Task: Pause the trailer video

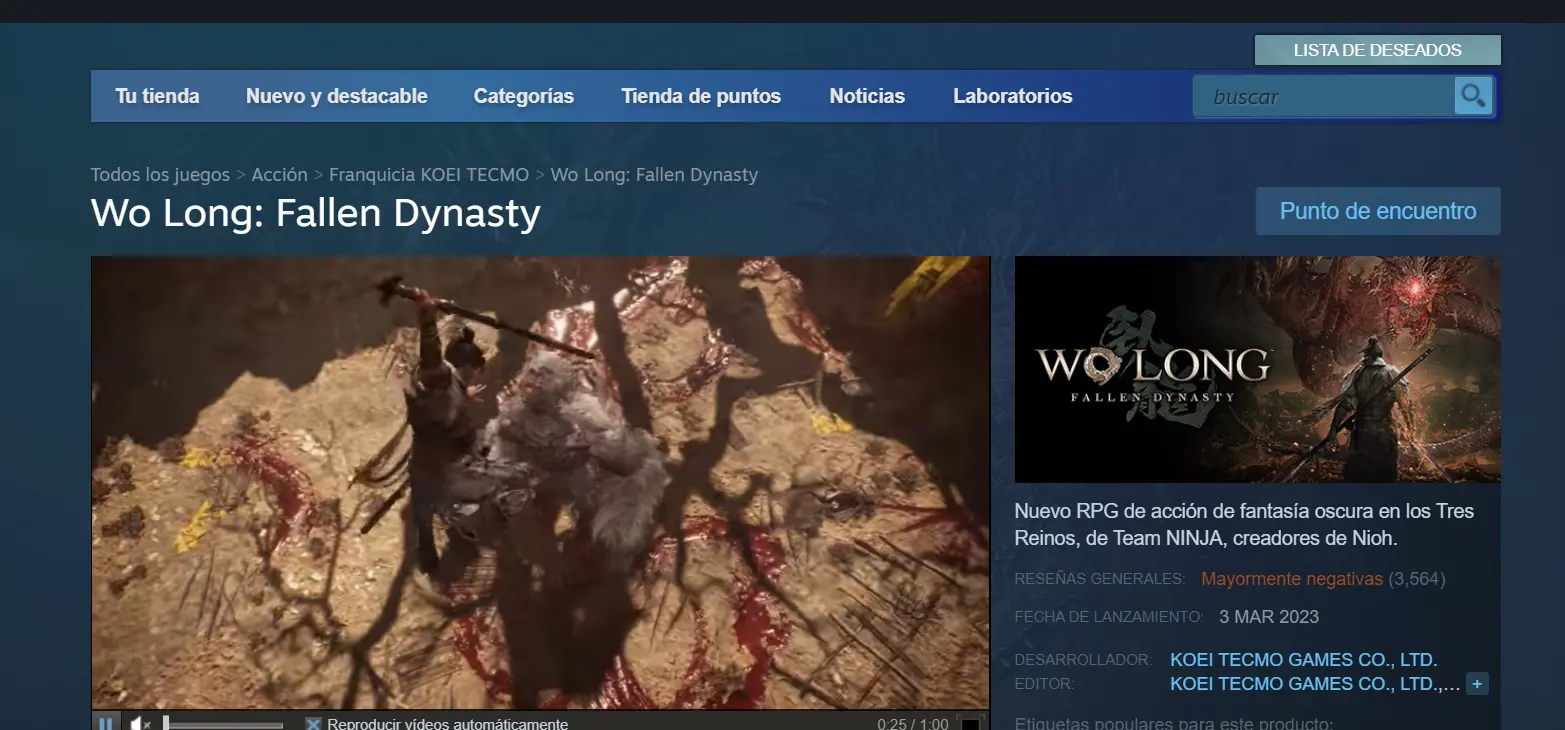Action: [x=105, y=723]
